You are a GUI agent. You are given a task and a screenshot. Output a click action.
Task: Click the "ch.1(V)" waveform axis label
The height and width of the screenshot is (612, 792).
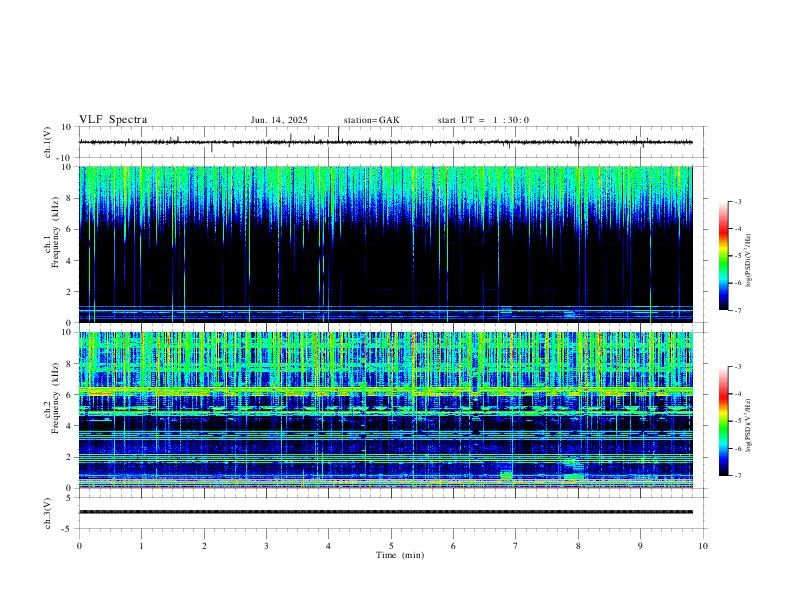pyautogui.click(x=48, y=142)
